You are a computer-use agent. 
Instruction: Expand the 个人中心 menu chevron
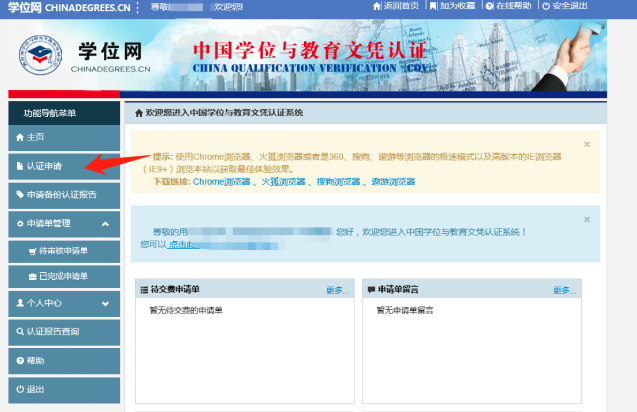pos(105,304)
